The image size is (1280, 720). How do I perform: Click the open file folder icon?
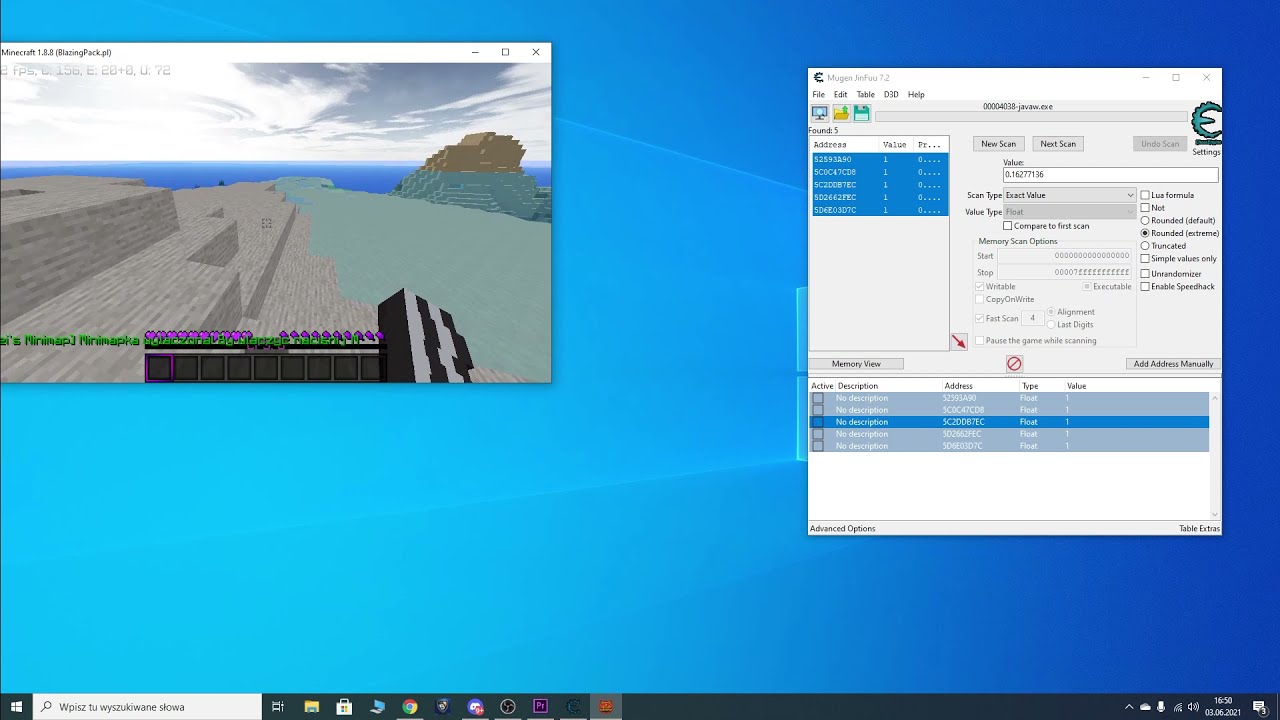(x=841, y=113)
